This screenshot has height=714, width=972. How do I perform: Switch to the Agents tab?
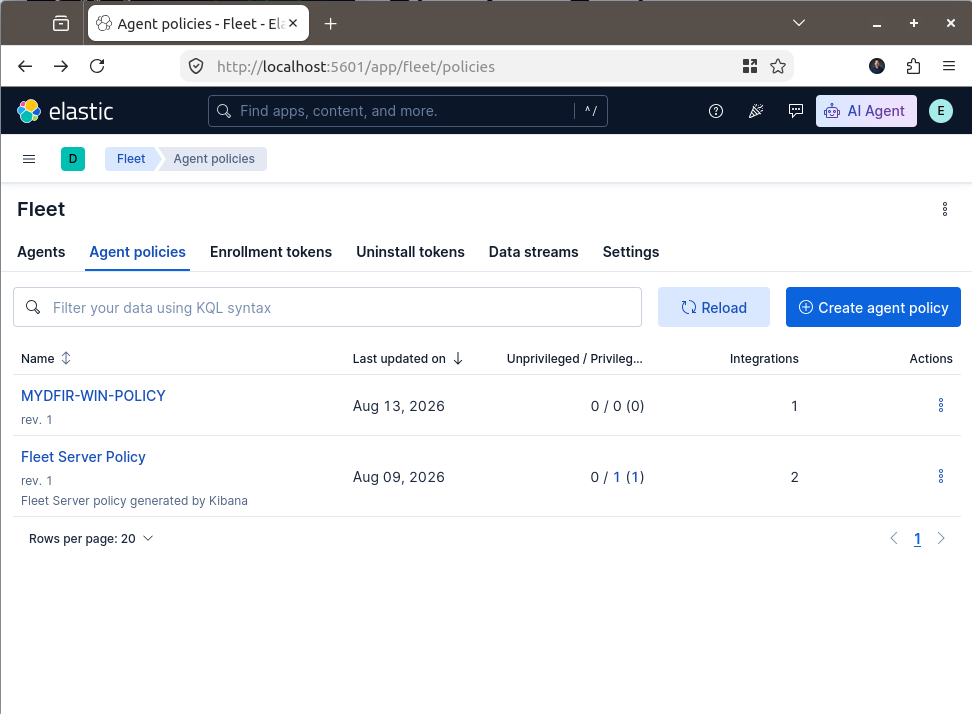[x=41, y=252]
